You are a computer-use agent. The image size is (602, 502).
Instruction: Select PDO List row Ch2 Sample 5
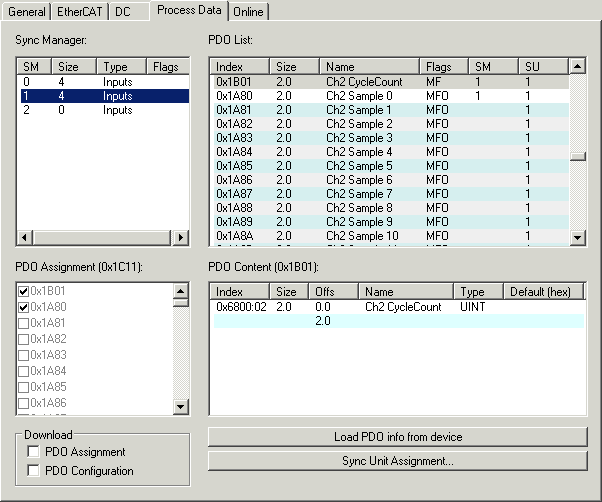pos(391,166)
